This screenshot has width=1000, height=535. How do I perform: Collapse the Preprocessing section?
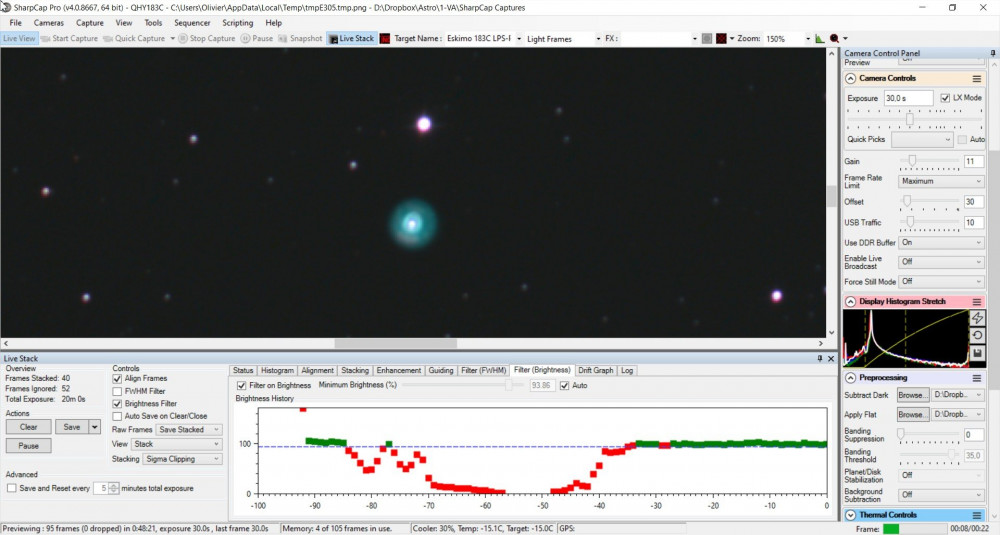click(x=851, y=378)
